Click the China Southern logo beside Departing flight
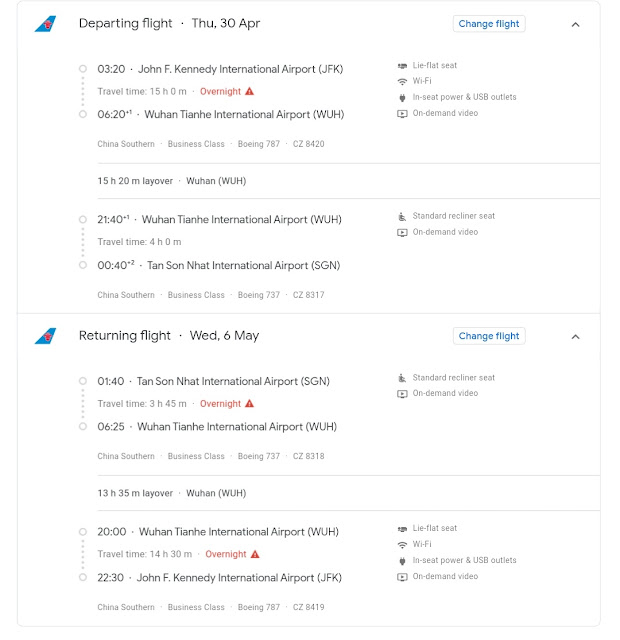 (45, 24)
